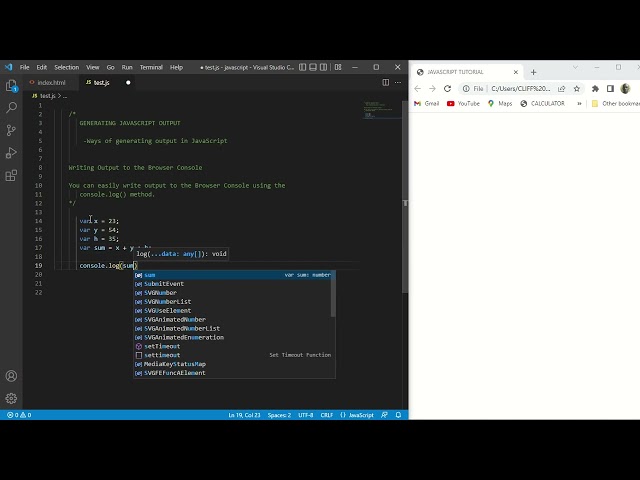Open the Manage gear menu
This screenshot has height=480, width=640.
(x=11, y=398)
